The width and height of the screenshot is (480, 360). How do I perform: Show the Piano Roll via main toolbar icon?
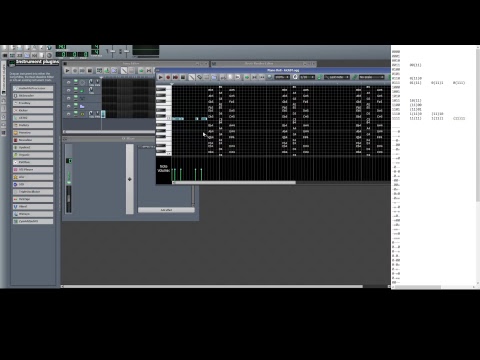point(19,55)
